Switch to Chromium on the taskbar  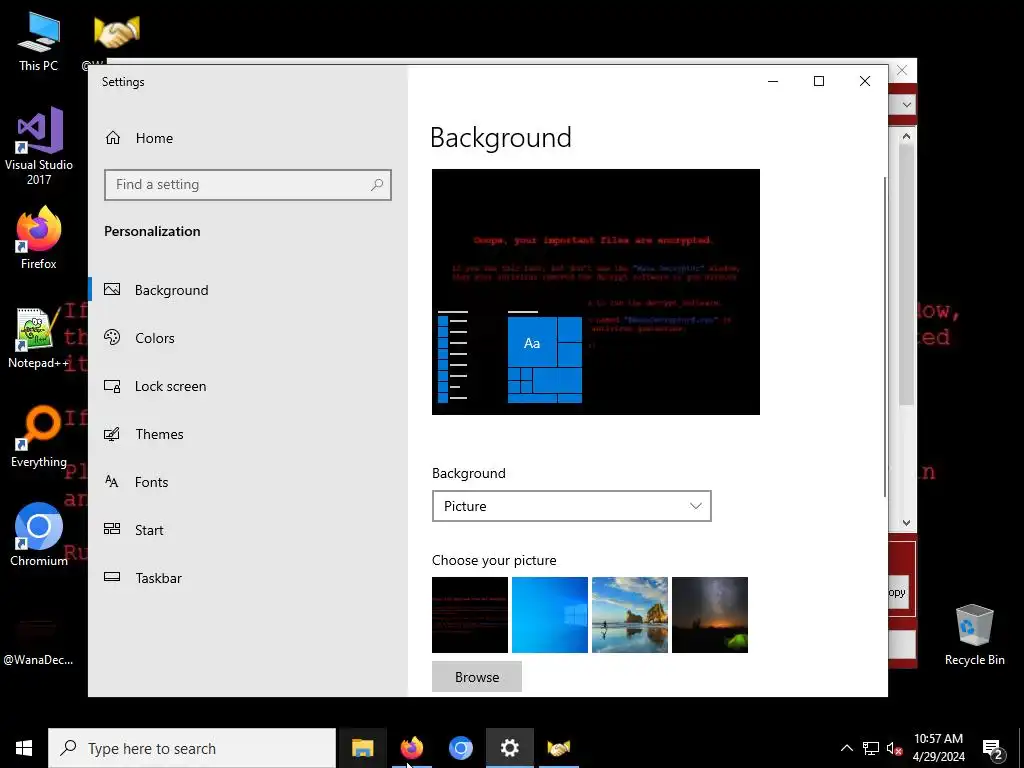(x=460, y=748)
